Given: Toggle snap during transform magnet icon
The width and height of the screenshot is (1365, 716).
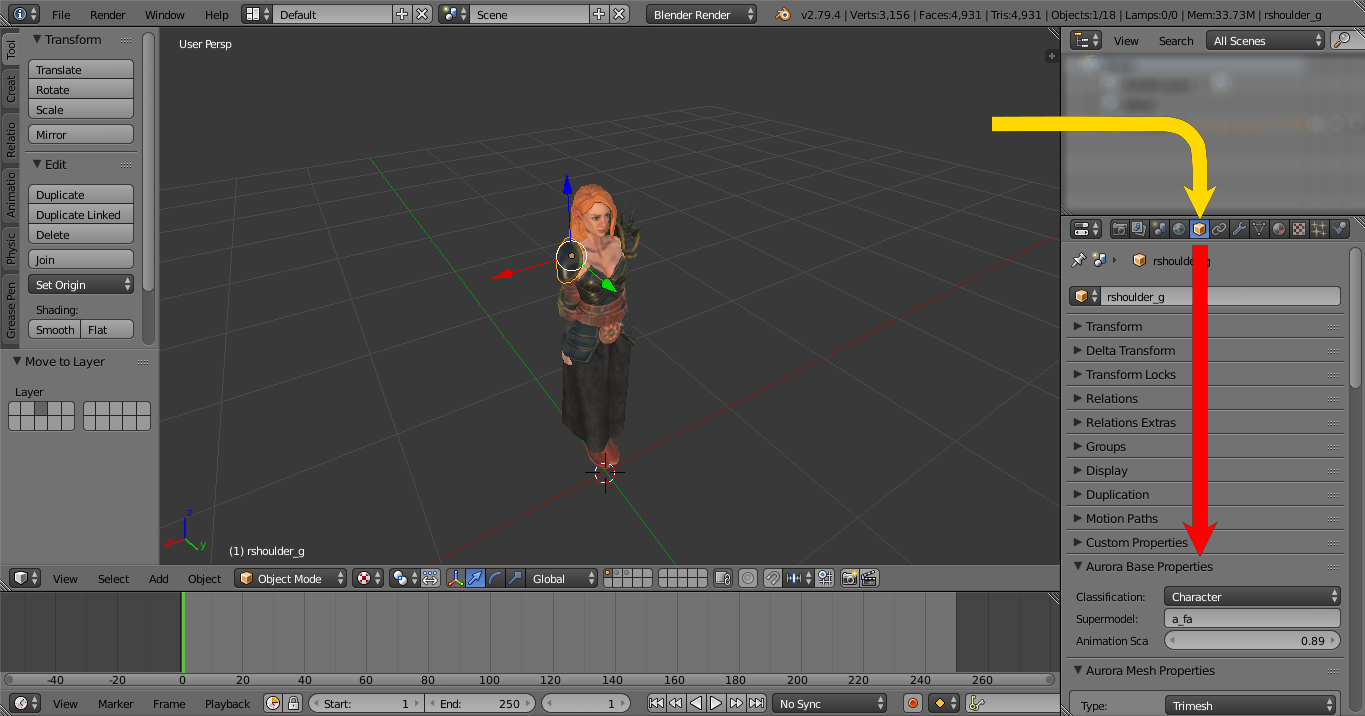Looking at the screenshot, I should coord(772,578).
